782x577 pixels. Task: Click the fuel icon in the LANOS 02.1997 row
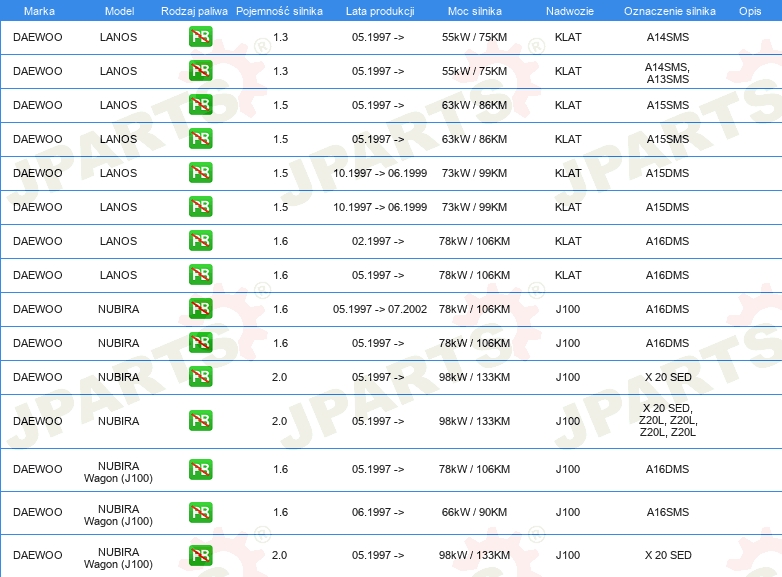click(200, 241)
